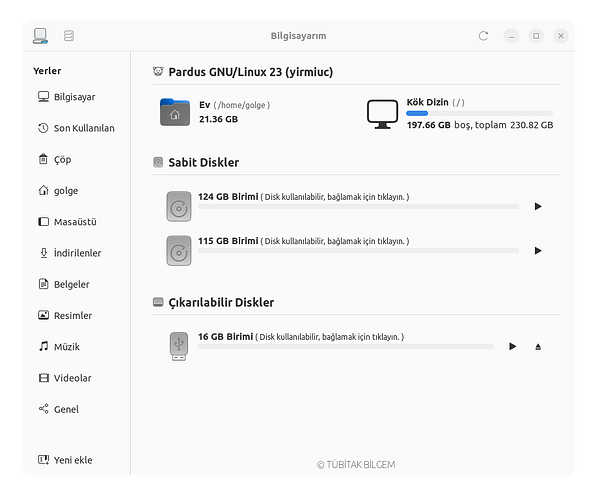This screenshot has width=598, height=500.
Task: Click the 115 GB Birimi disk icon
Action: point(179,251)
